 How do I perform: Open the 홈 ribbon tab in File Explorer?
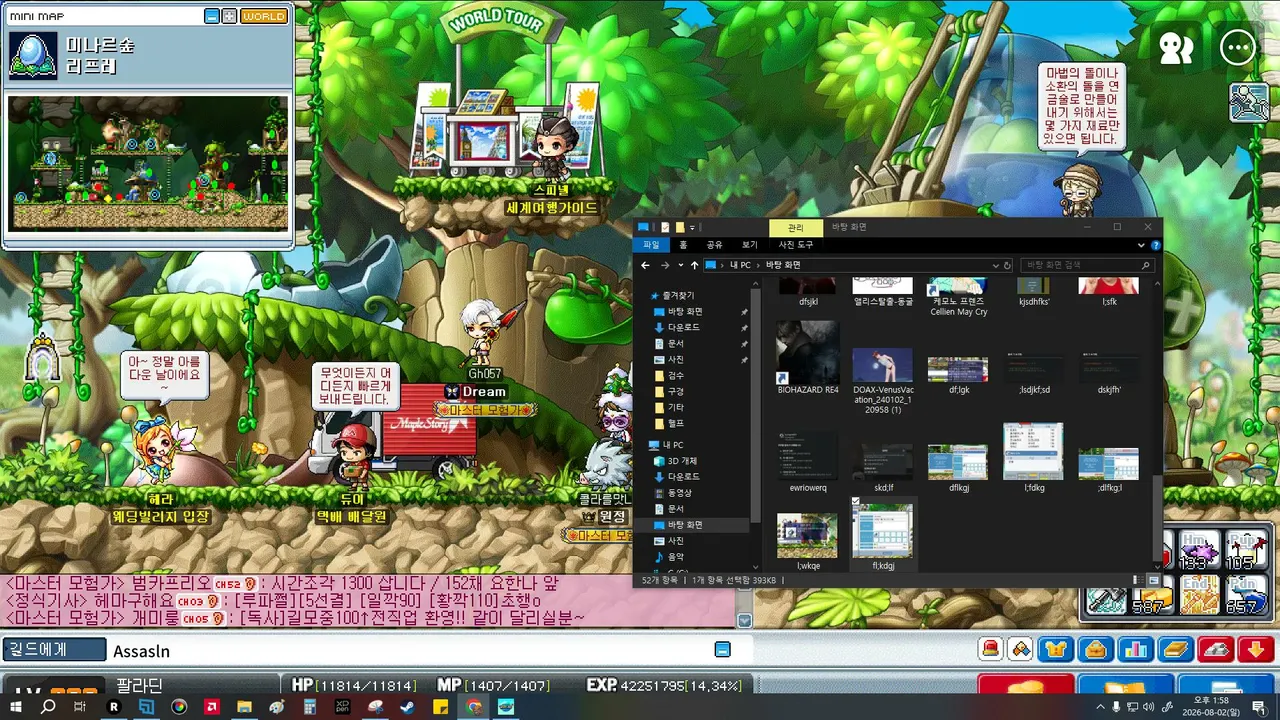(x=683, y=245)
